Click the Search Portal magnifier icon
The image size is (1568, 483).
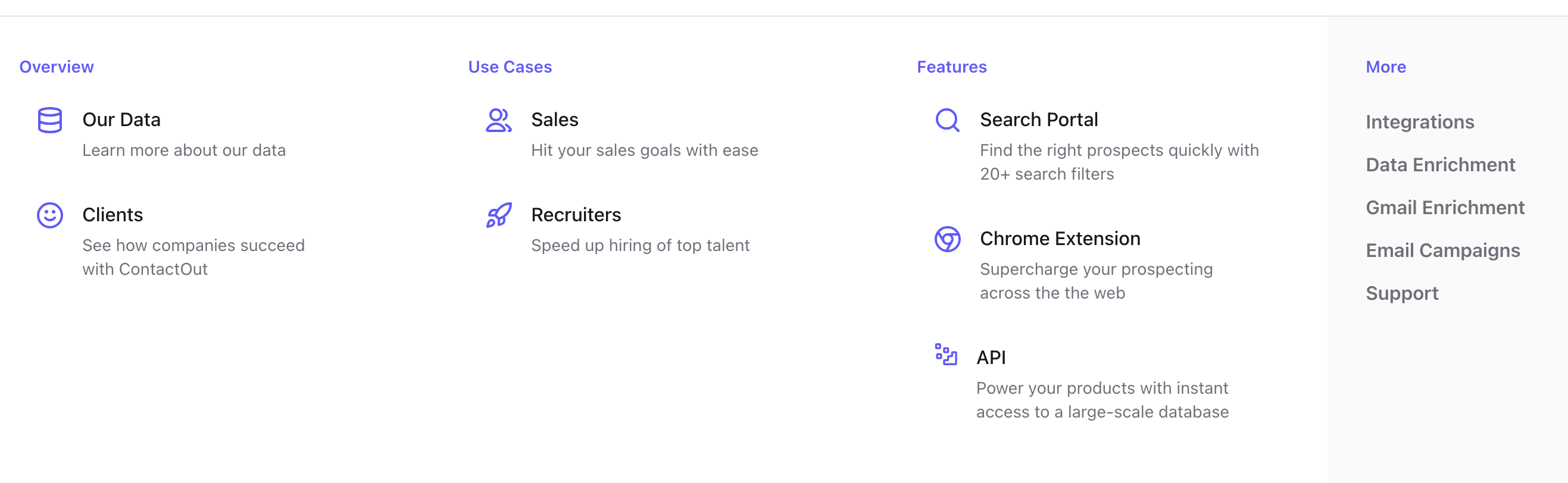947,120
